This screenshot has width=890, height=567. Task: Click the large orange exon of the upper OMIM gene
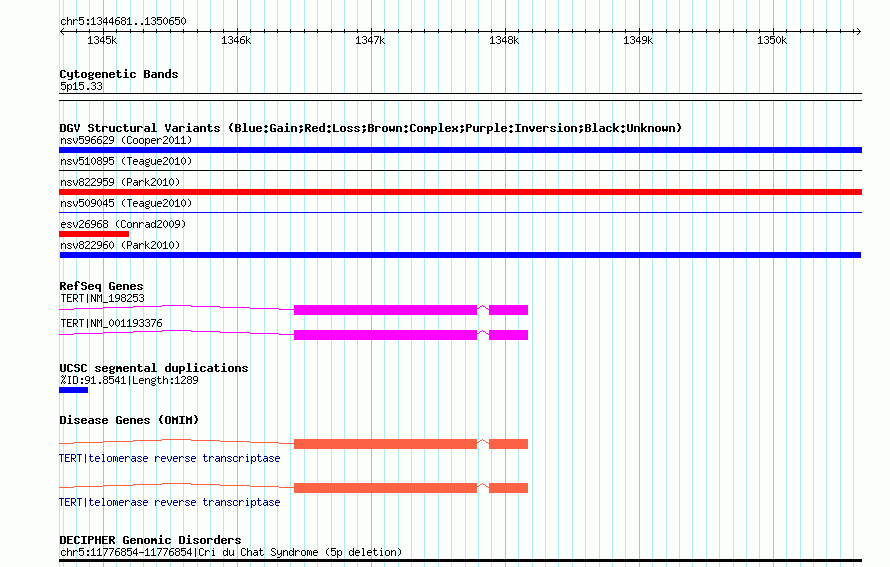(385, 444)
